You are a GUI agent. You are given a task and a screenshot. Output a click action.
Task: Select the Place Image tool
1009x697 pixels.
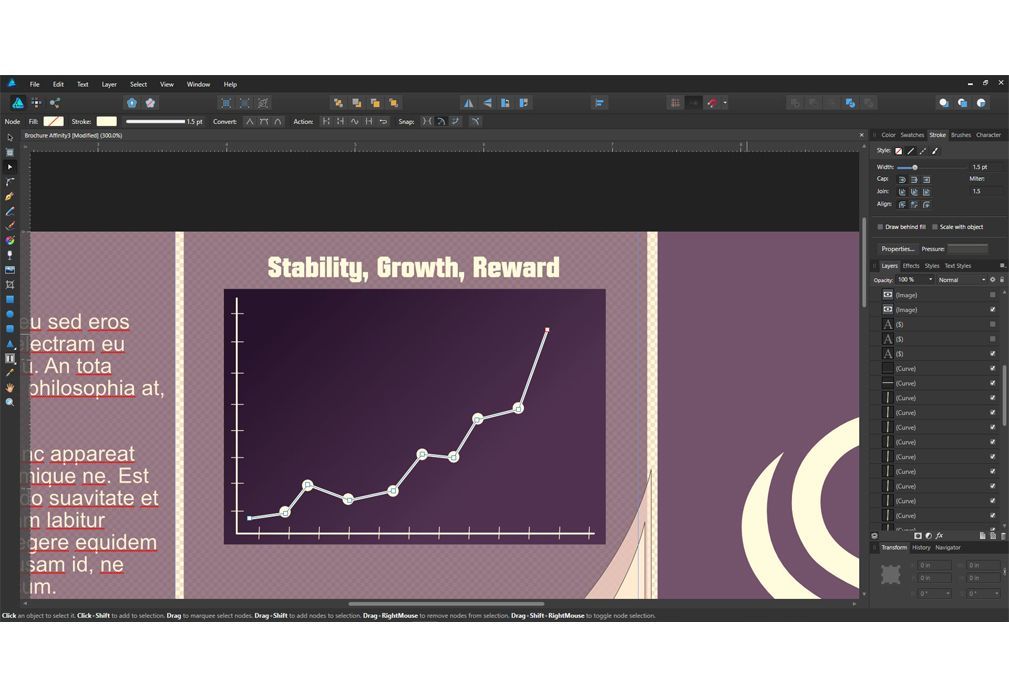tap(10, 270)
